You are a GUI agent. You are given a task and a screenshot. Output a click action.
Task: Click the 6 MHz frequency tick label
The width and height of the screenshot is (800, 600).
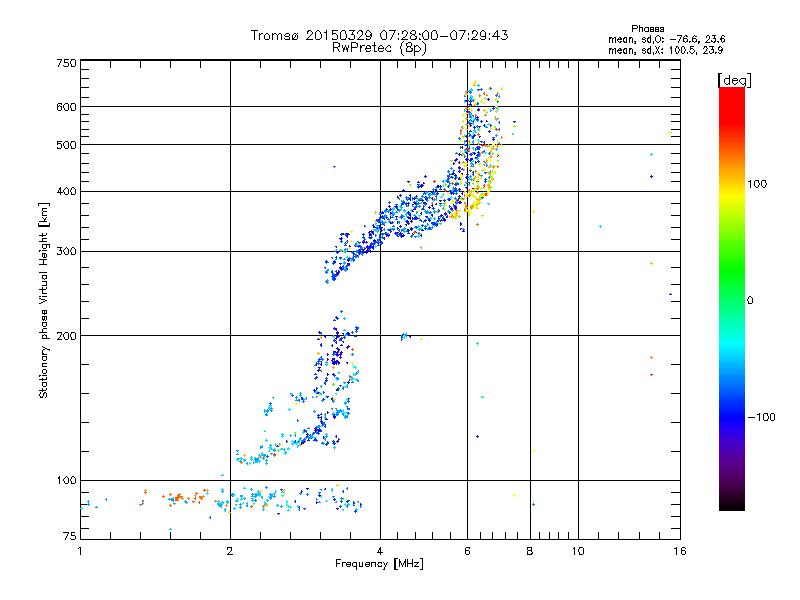point(467,551)
